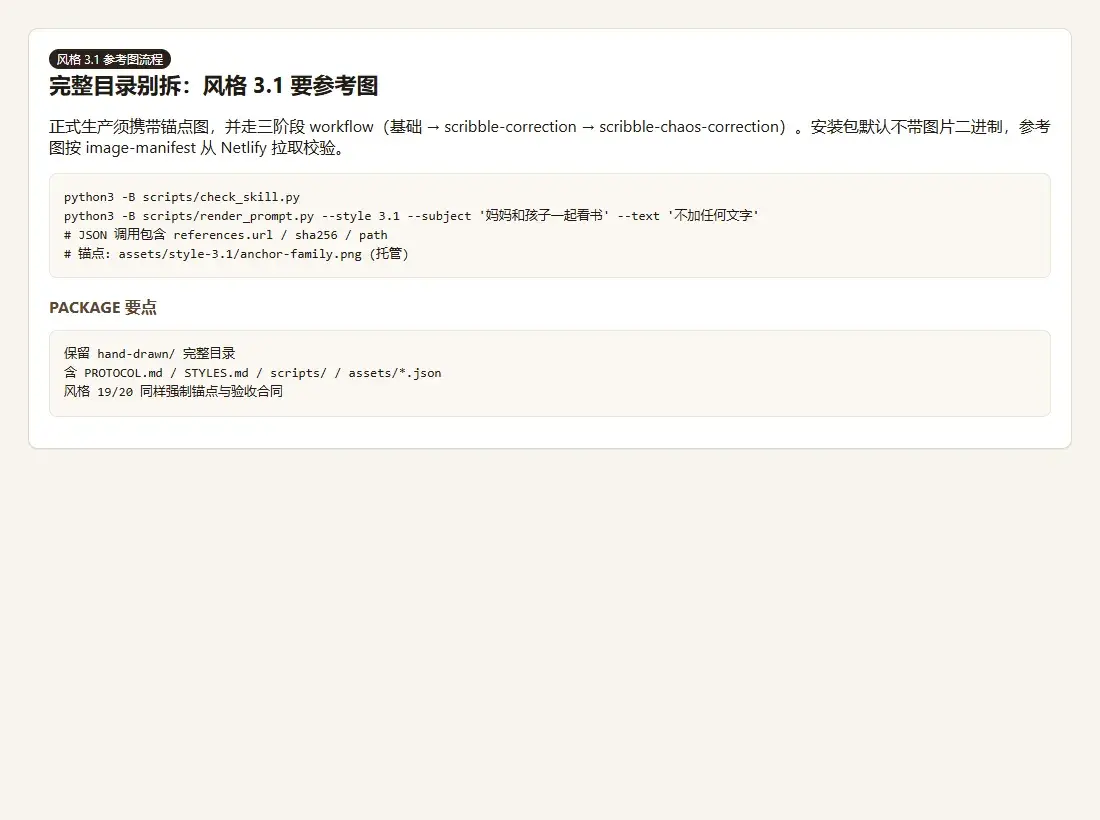Screen dimensions: 1100x820
Task: Click the comment line about references.url / sha256 / path
Action: [x=225, y=235]
